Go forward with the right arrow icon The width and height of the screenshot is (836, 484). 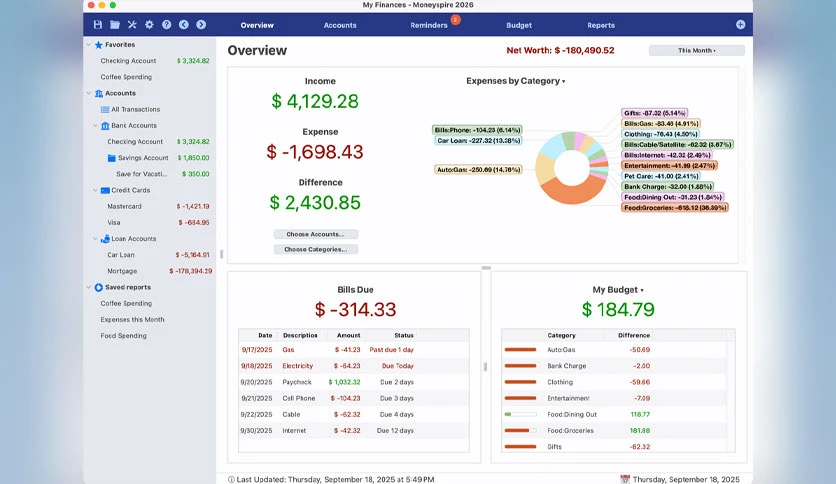201,25
